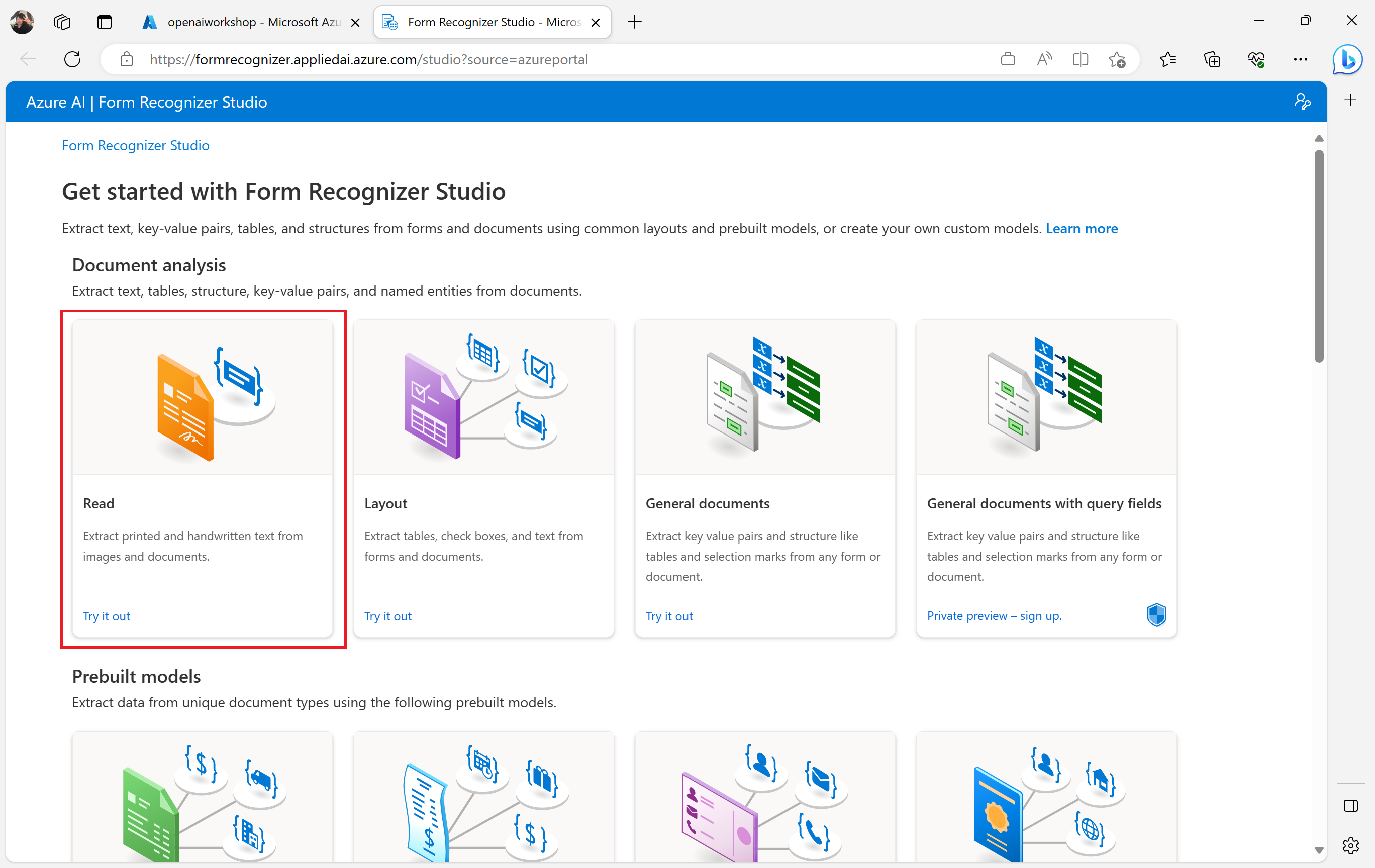
Task: Open the Favorites list icon
Action: [1168, 59]
